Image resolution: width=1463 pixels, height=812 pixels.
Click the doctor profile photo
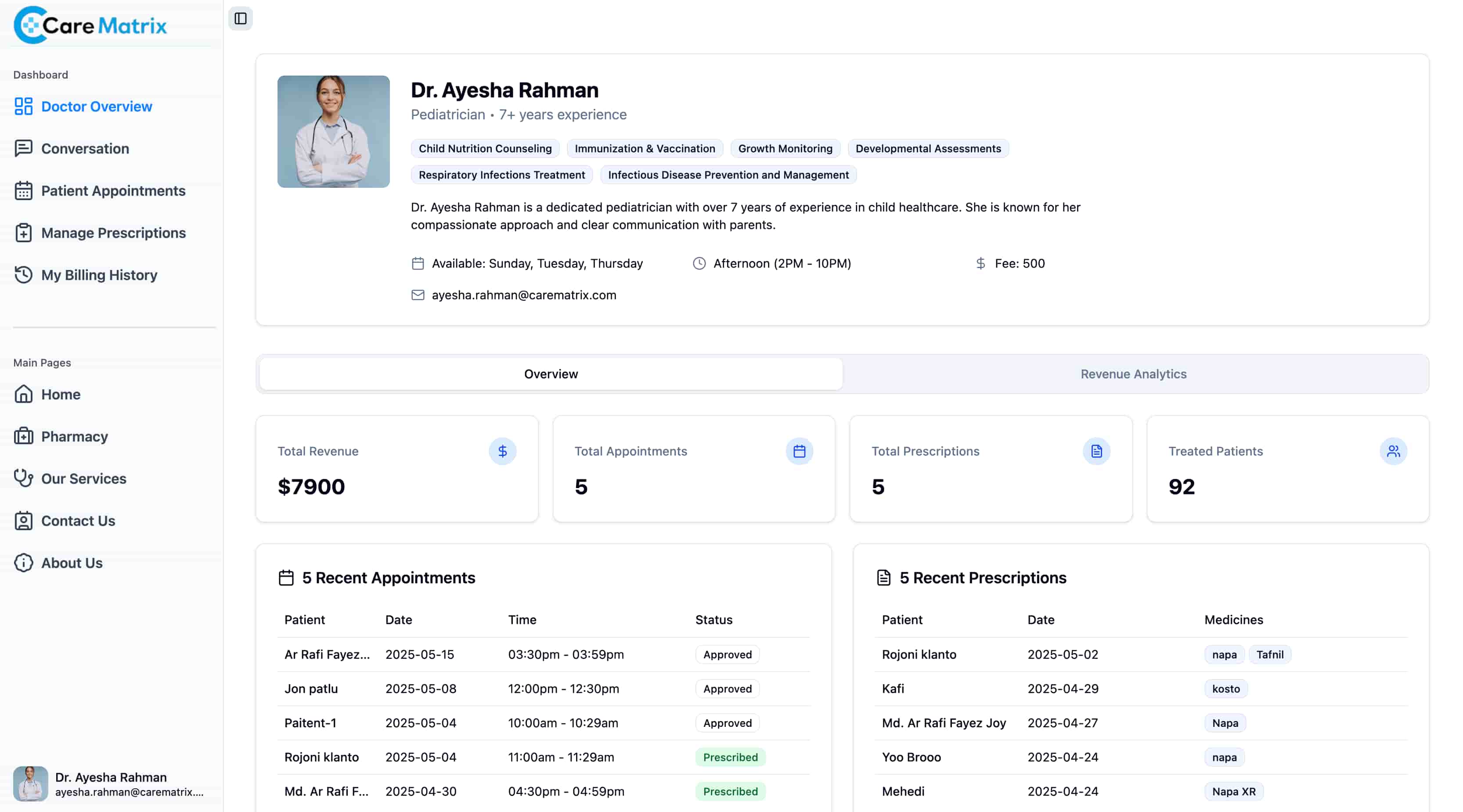point(333,132)
